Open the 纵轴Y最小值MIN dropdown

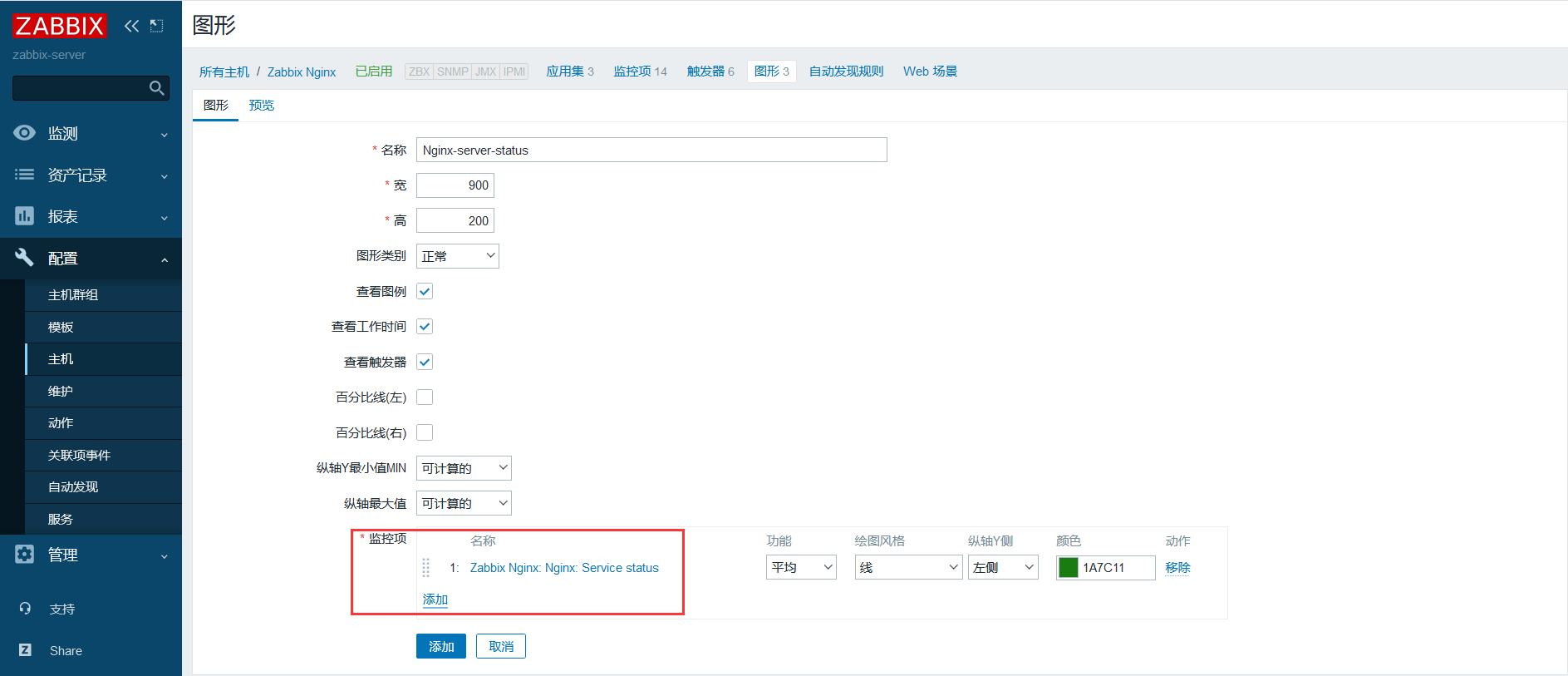(x=464, y=468)
